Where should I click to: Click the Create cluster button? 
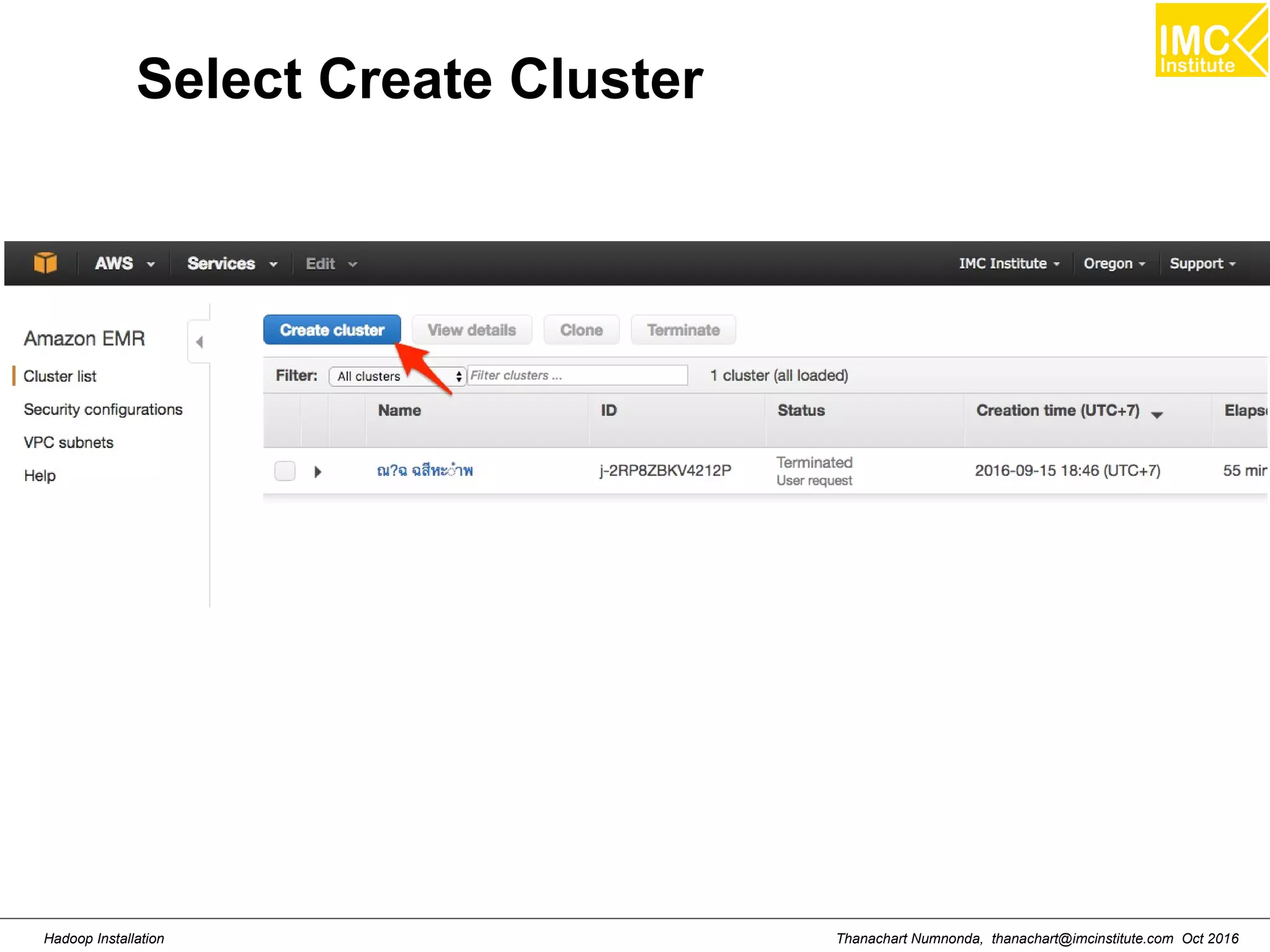click(332, 330)
